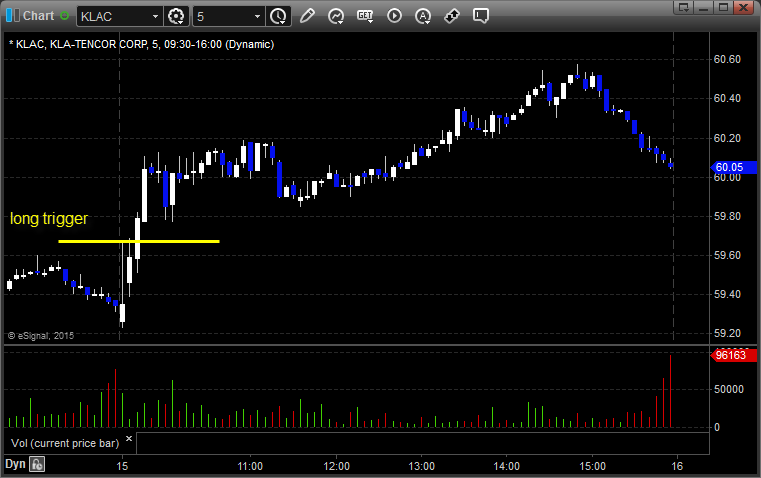The image size is (761, 478).
Task: Open the time template clock menu
Action: (x=279, y=16)
